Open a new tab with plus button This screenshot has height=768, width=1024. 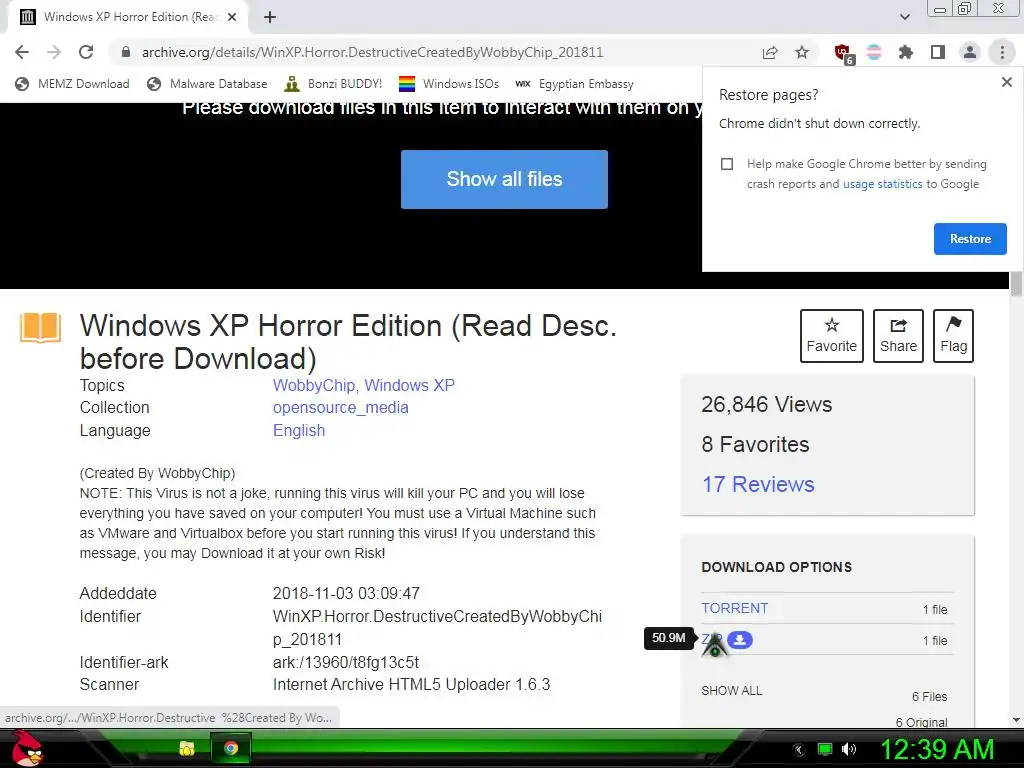(x=270, y=17)
